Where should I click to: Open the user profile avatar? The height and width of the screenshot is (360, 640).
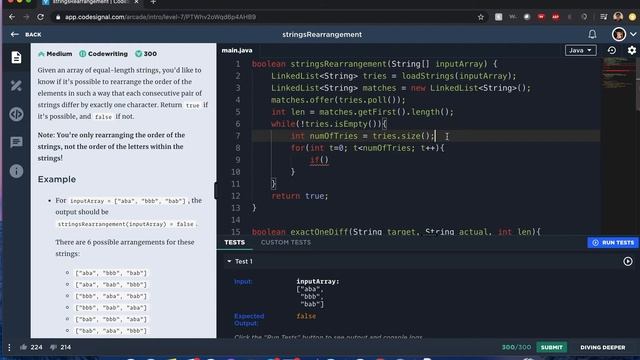619,34
